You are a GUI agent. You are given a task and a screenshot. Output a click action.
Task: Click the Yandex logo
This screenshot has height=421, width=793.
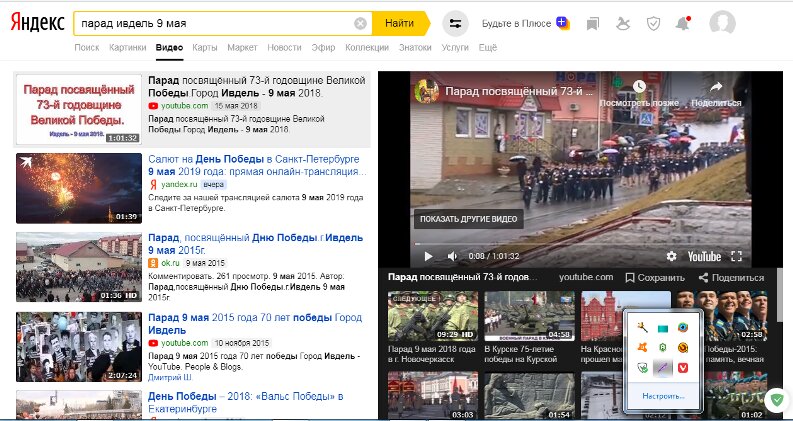(38, 23)
